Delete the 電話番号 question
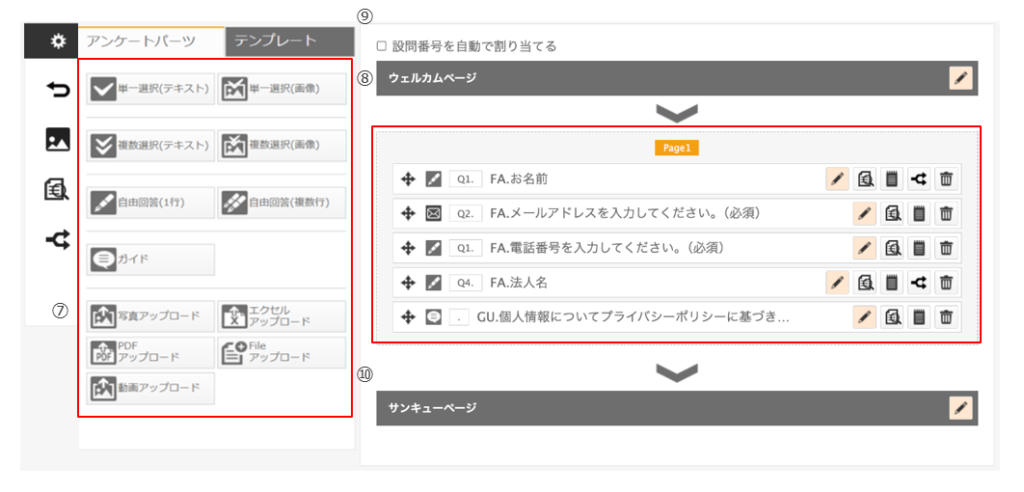This screenshot has width=1024, height=492. (946, 248)
